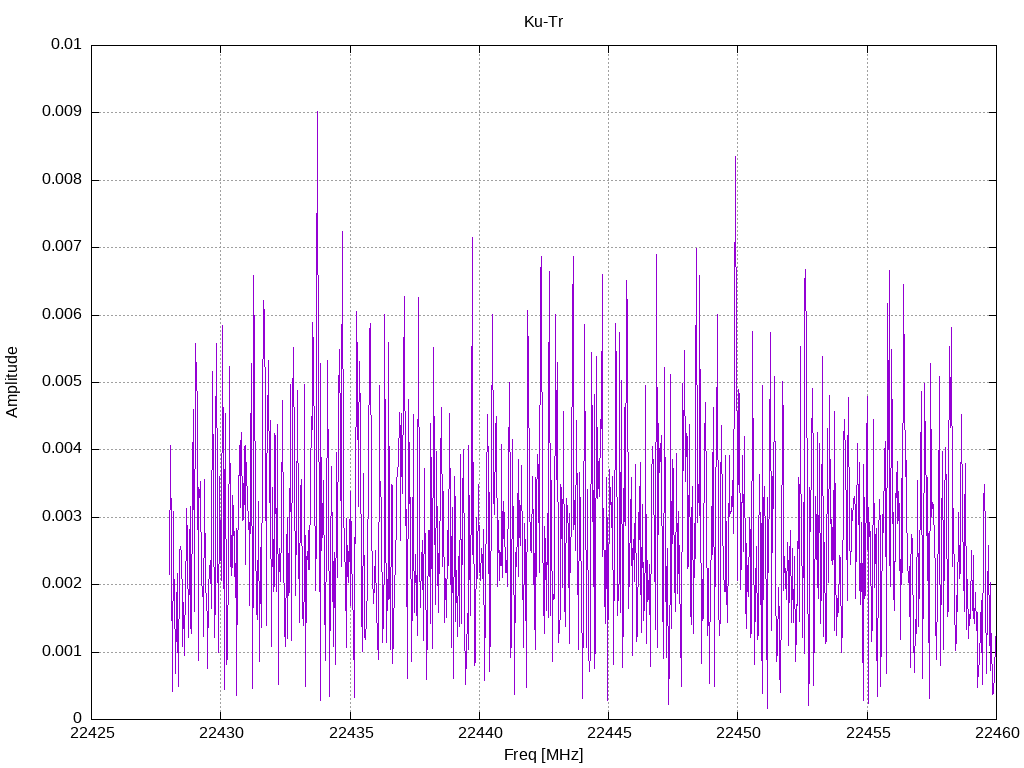This screenshot has height=768, width=1024.
Task: Click the x-axis tick label 22430
Action: (x=221, y=733)
